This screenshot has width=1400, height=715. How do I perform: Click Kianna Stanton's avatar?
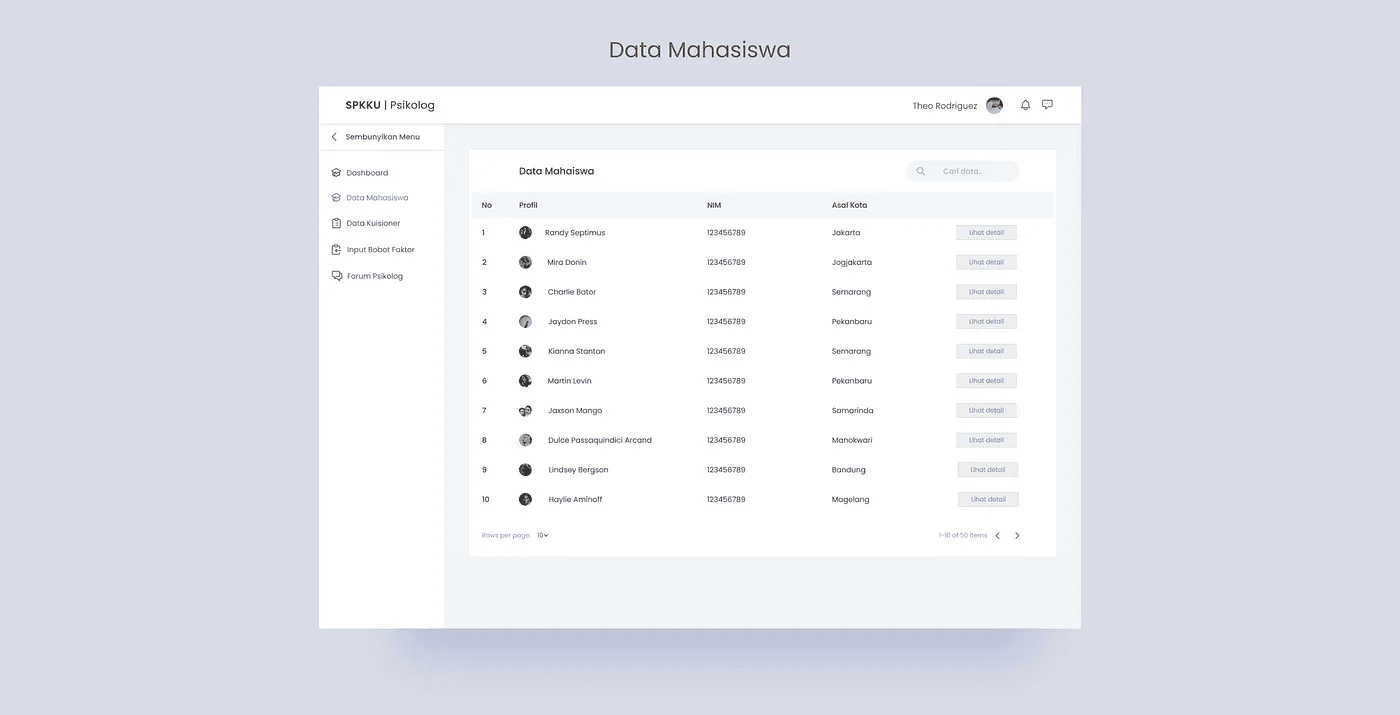pyautogui.click(x=525, y=351)
